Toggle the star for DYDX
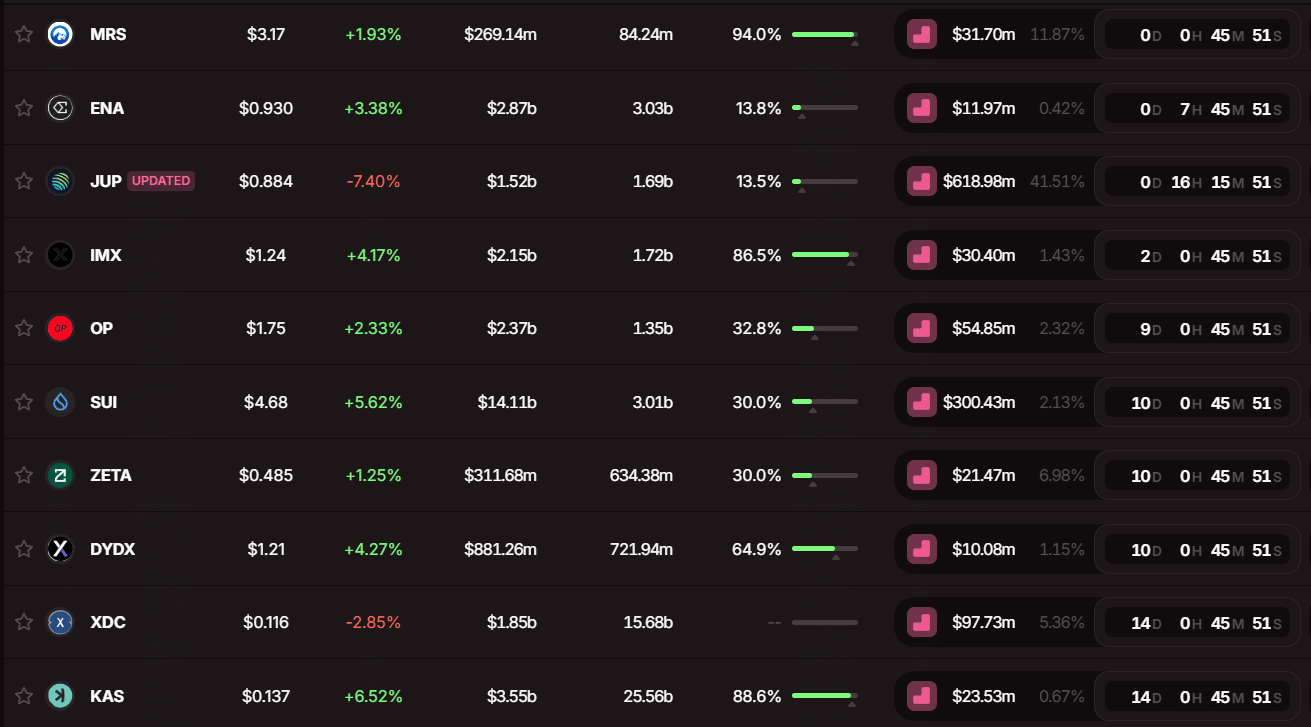The image size is (1311, 727). (24, 549)
